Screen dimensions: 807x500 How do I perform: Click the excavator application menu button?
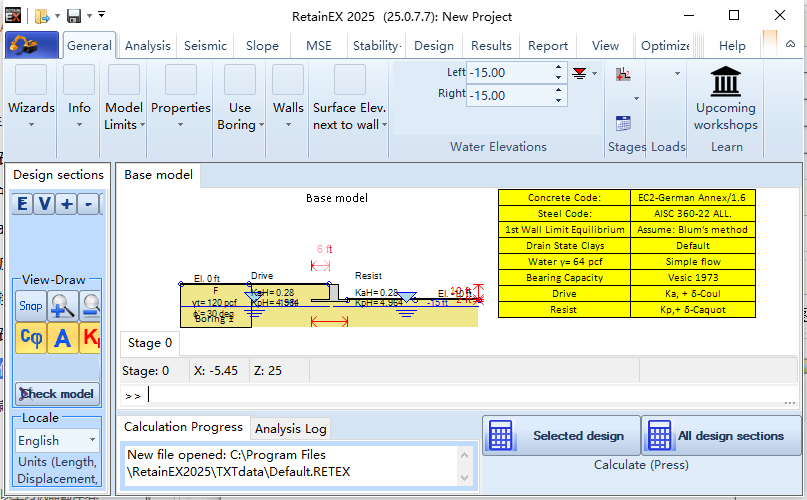[x=31, y=46]
